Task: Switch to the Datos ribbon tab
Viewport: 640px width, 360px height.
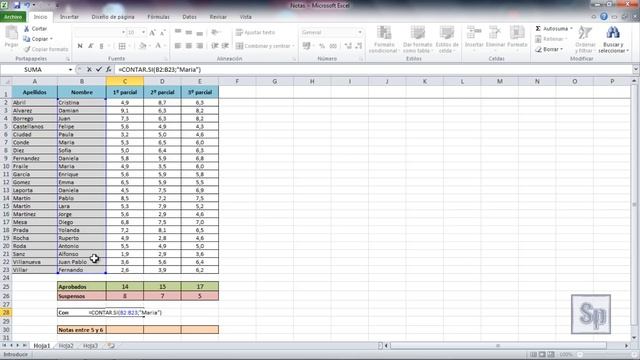Action: [x=189, y=17]
